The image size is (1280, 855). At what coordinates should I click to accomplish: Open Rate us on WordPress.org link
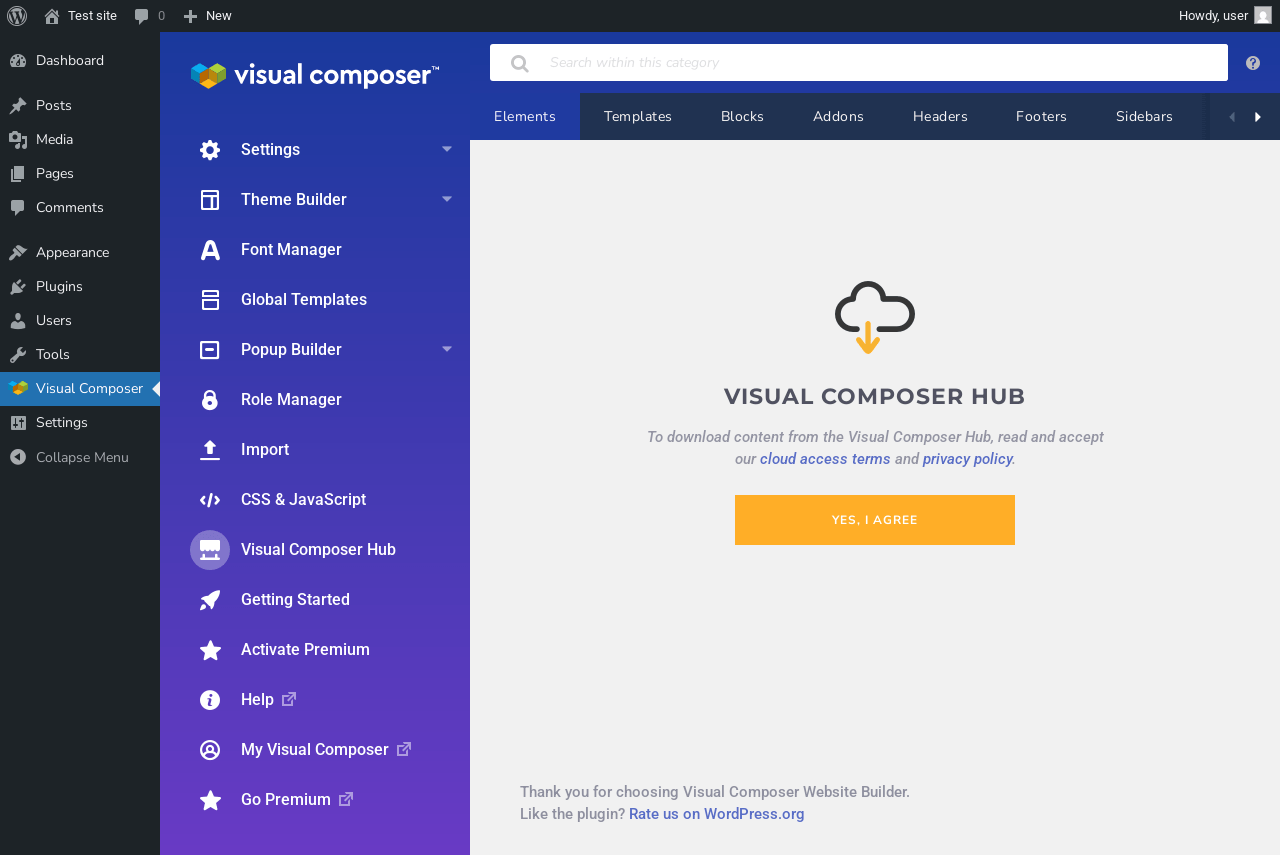(717, 814)
